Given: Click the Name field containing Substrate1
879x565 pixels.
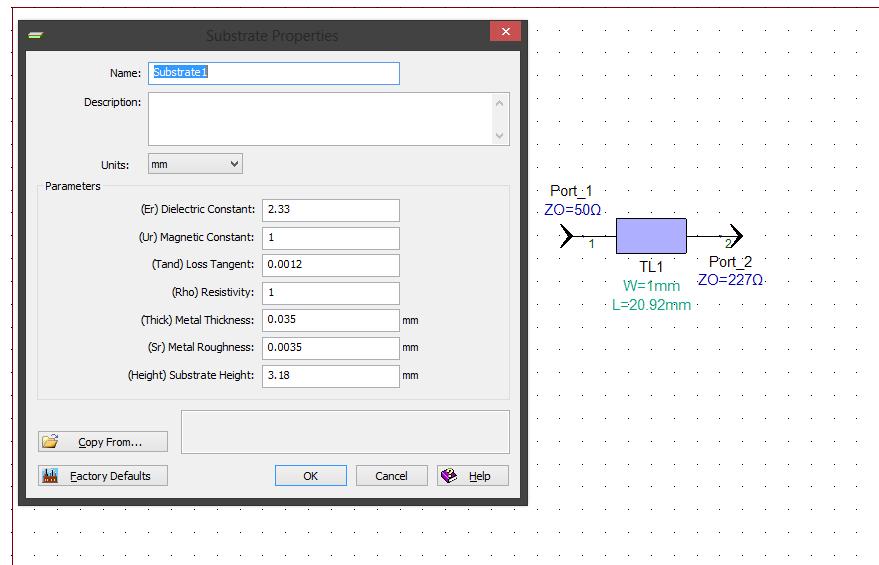Looking at the screenshot, I should 274,73.
